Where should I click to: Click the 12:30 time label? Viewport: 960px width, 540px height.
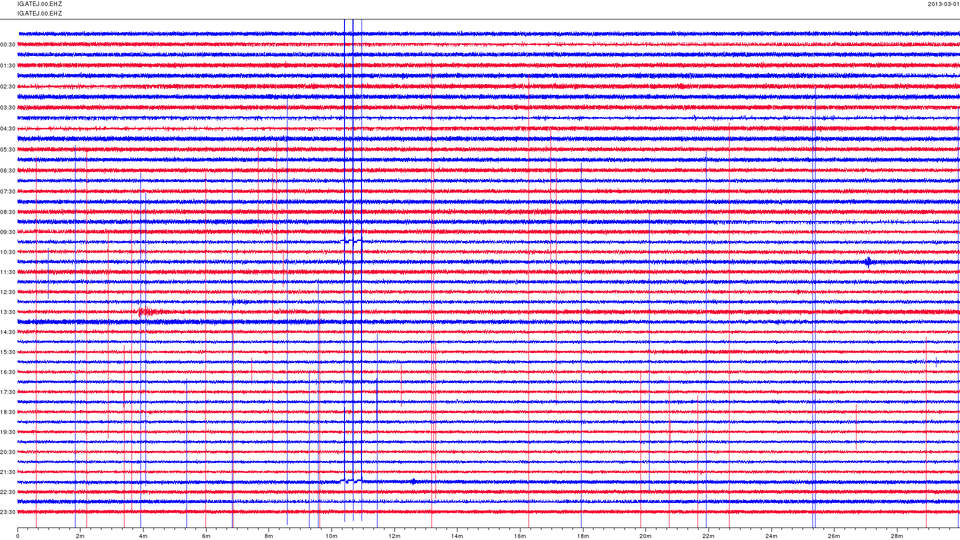click(x=8, y=292)
